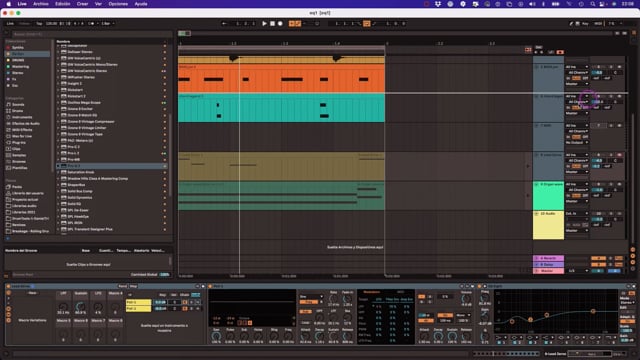Click the Rand button on rack

click(x=122, y=287)
